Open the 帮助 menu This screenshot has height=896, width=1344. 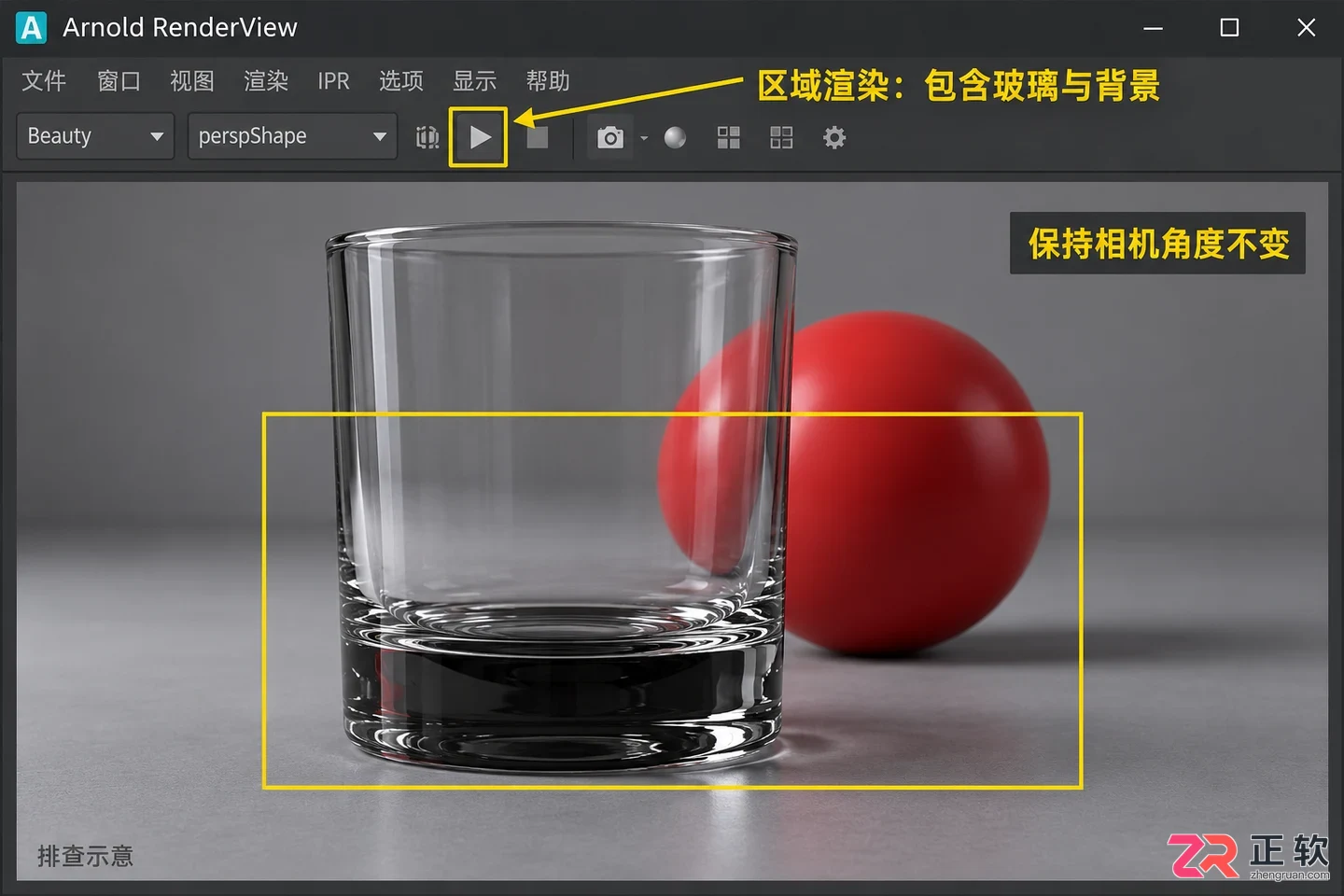tap(548, 81)
